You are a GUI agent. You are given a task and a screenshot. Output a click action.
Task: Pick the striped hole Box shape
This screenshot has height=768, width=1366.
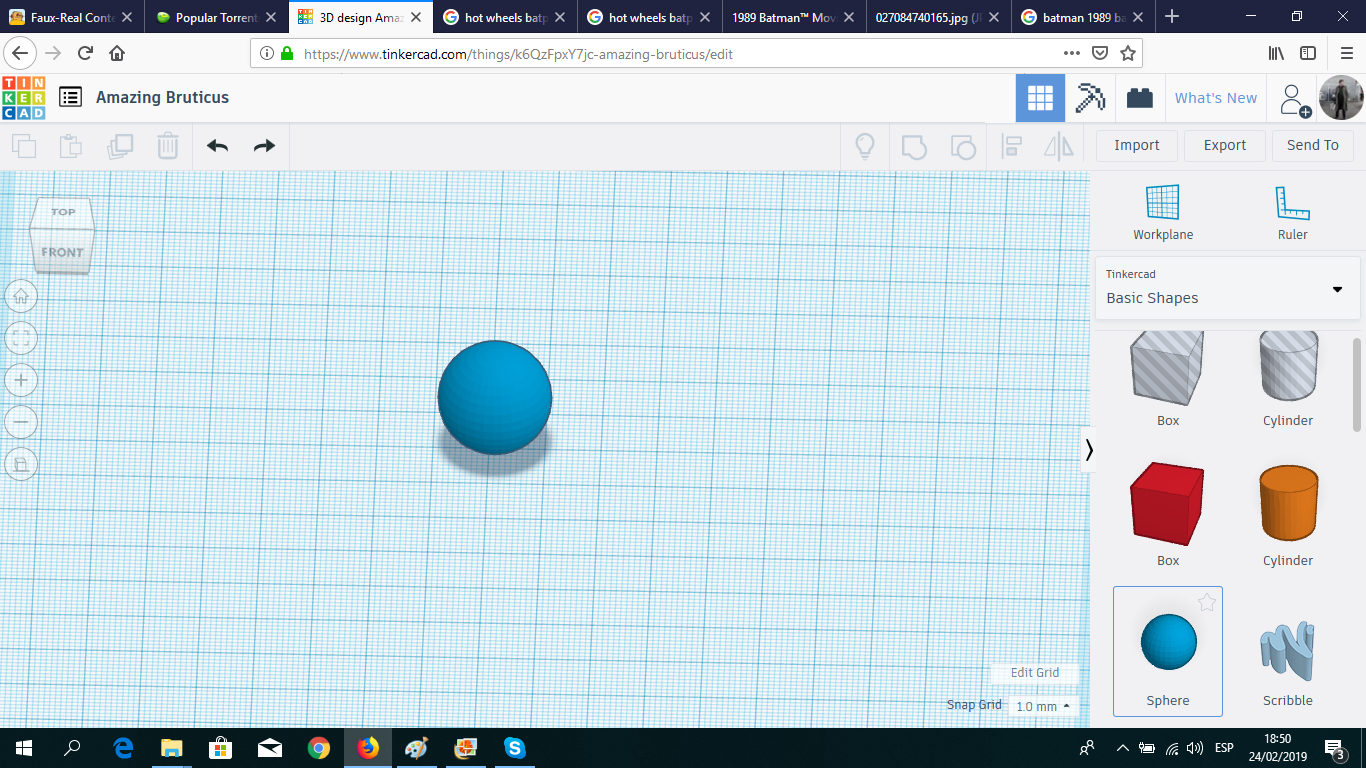click(x=1167, y=367)
